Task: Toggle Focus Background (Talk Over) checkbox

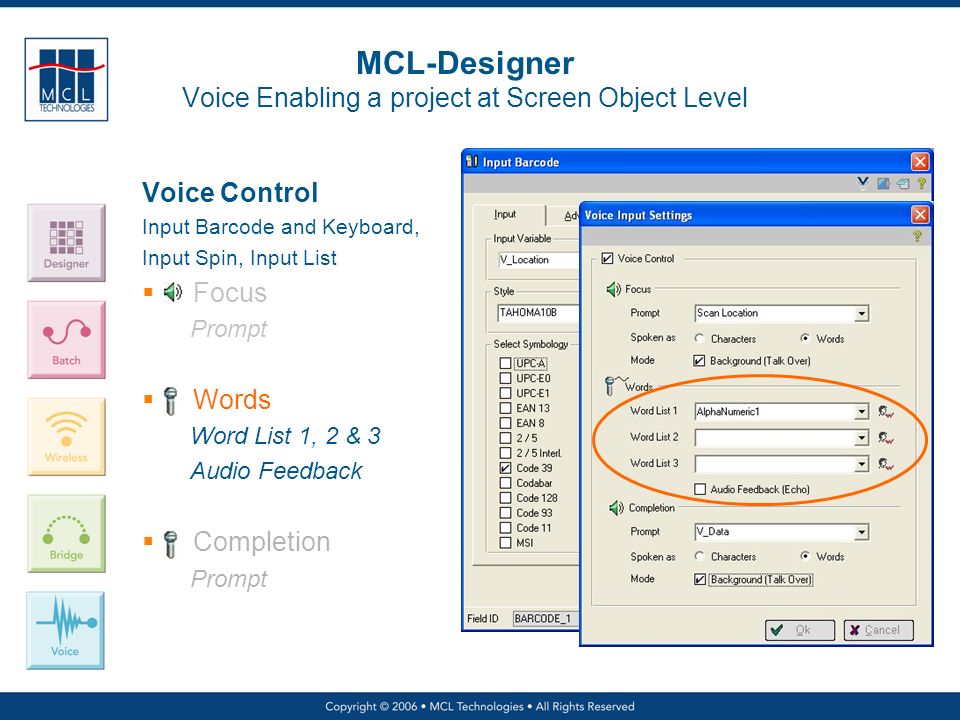Action: (699, 361)
